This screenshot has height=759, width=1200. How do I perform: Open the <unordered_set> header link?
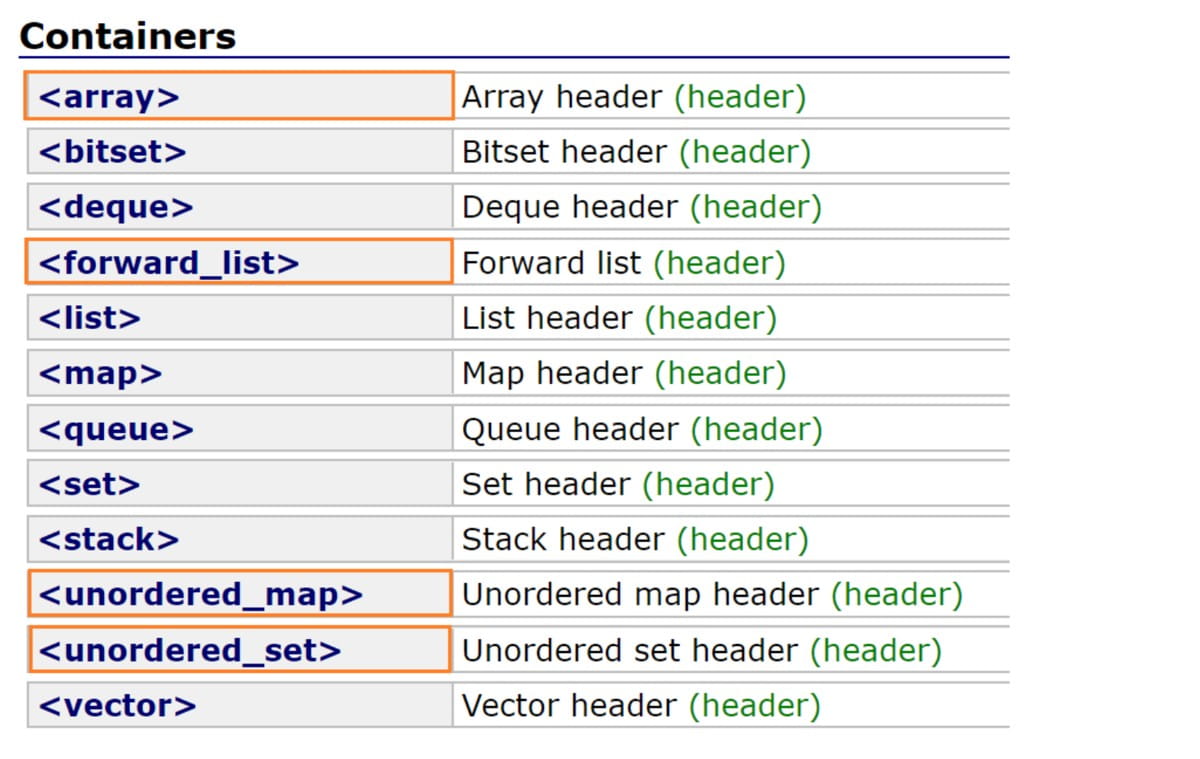(x=190, y=650)
